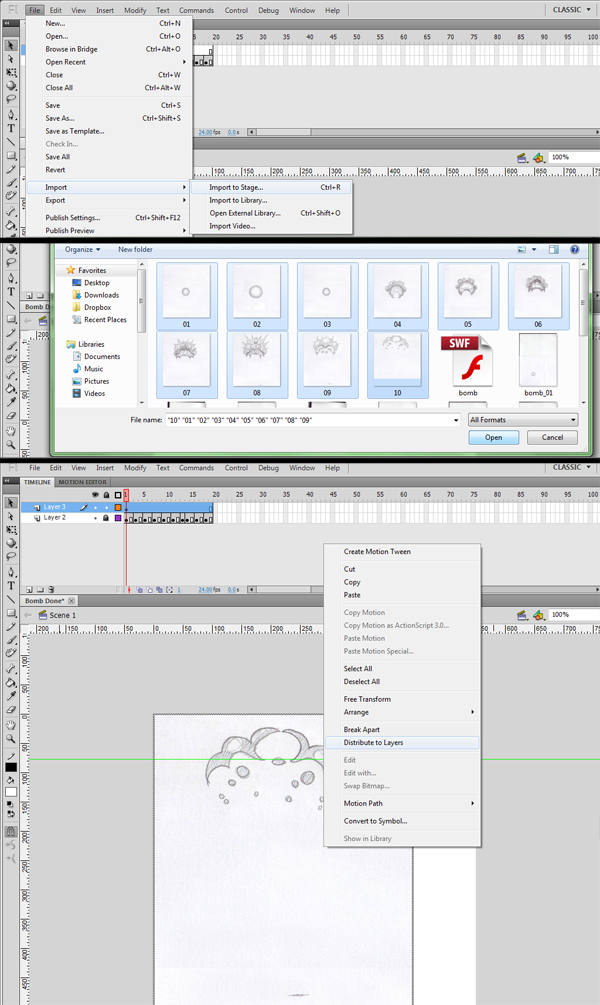Click the Music library icon

click(77, 369)
